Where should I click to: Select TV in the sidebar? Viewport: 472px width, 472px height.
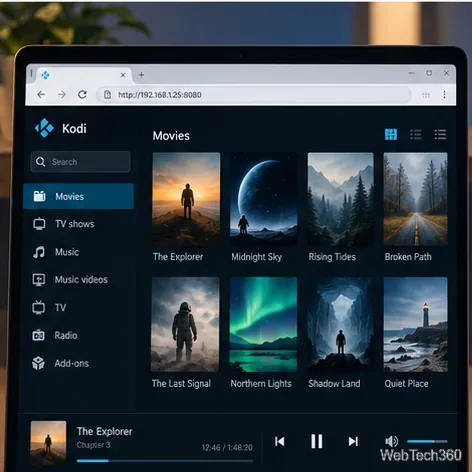click(x=79, y=307)
